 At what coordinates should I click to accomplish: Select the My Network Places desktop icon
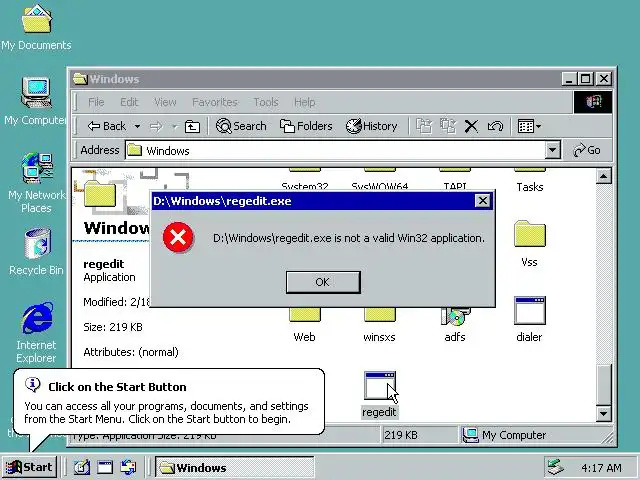(x=36, y=183)
